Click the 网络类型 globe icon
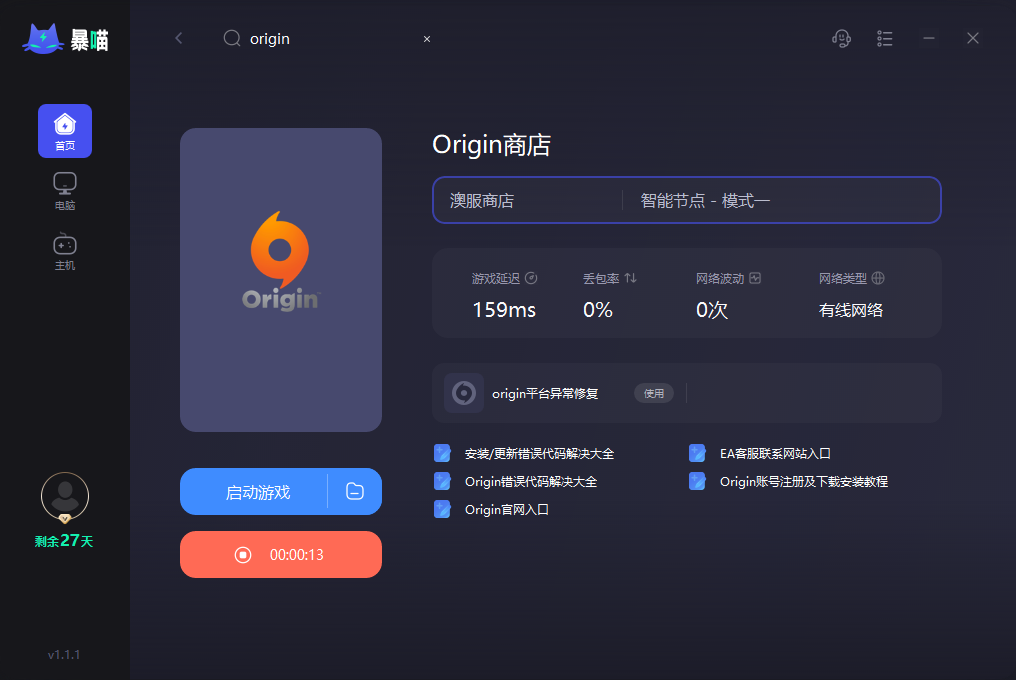Image resolution: width=1016 pixels, height=680 pixels. tap(878, 278)
